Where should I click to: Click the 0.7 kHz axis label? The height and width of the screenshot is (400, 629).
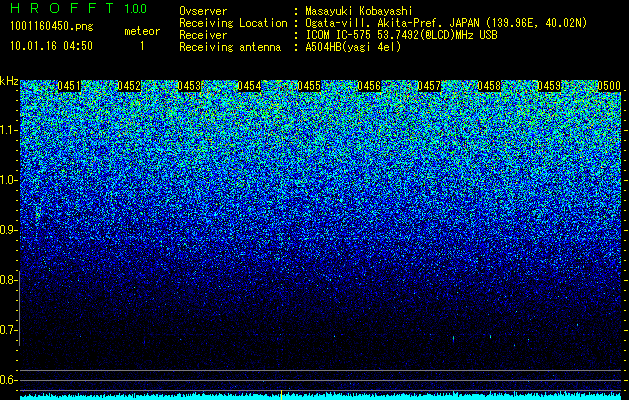click(9, 330)
